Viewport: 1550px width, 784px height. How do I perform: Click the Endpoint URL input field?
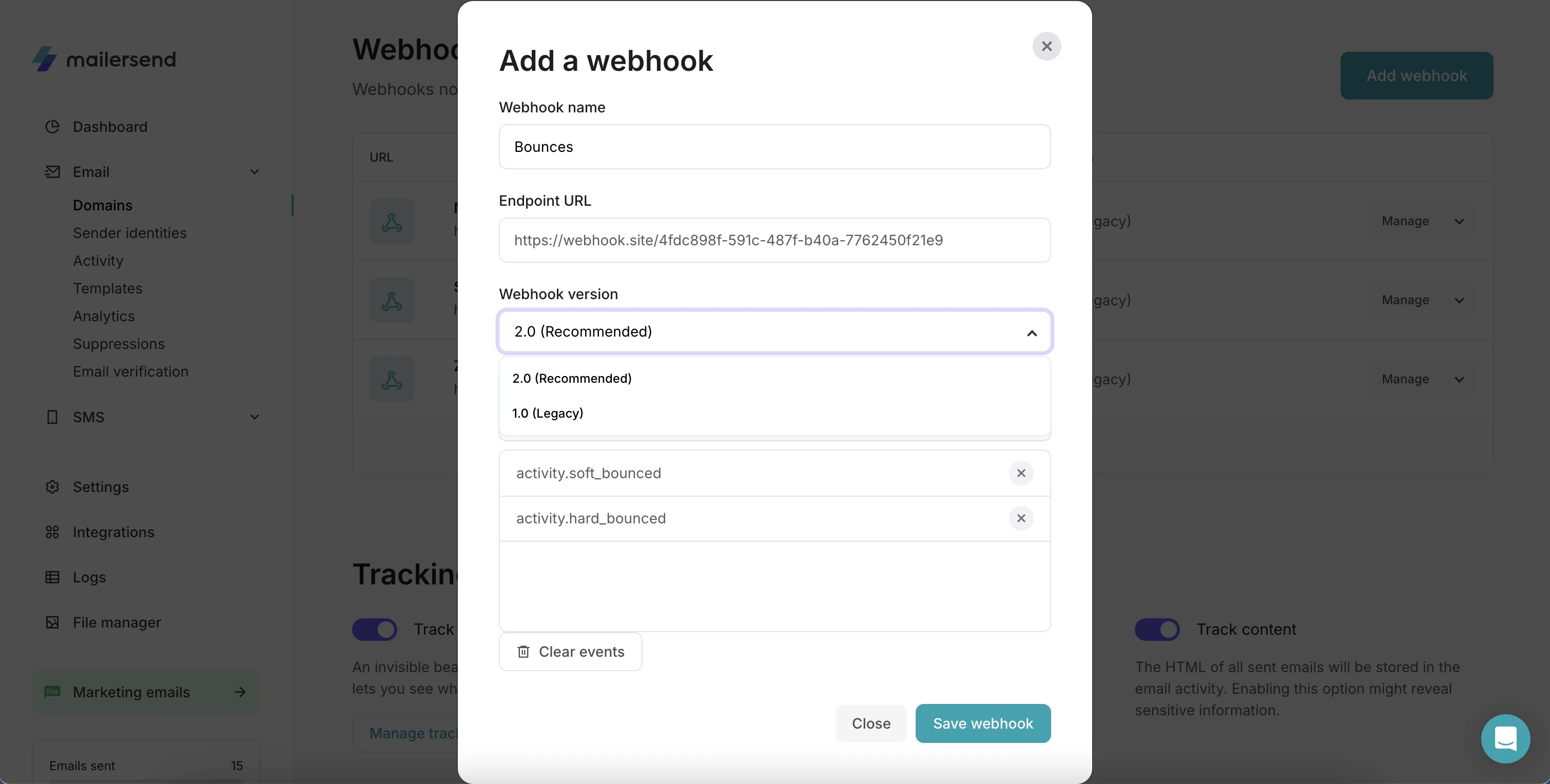point(774,240)
